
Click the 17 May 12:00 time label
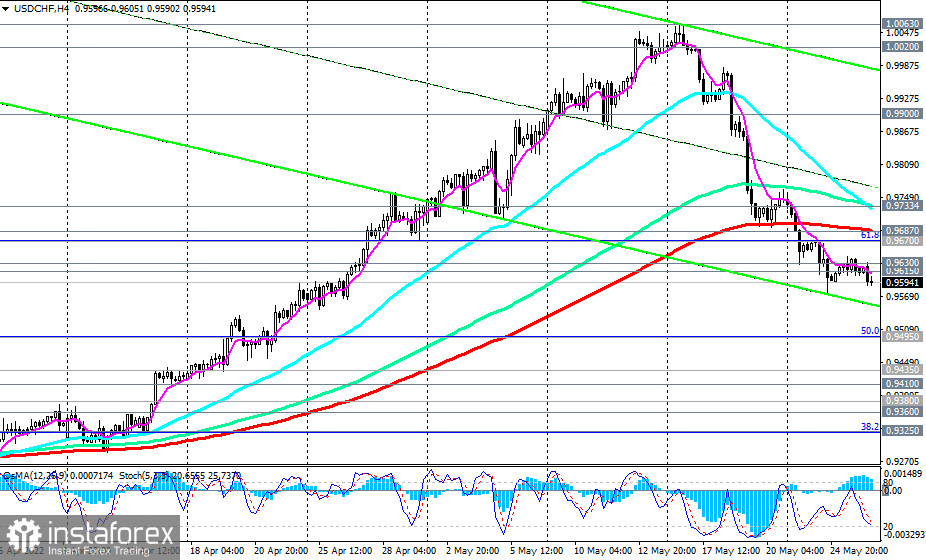(x=729, y=551)
